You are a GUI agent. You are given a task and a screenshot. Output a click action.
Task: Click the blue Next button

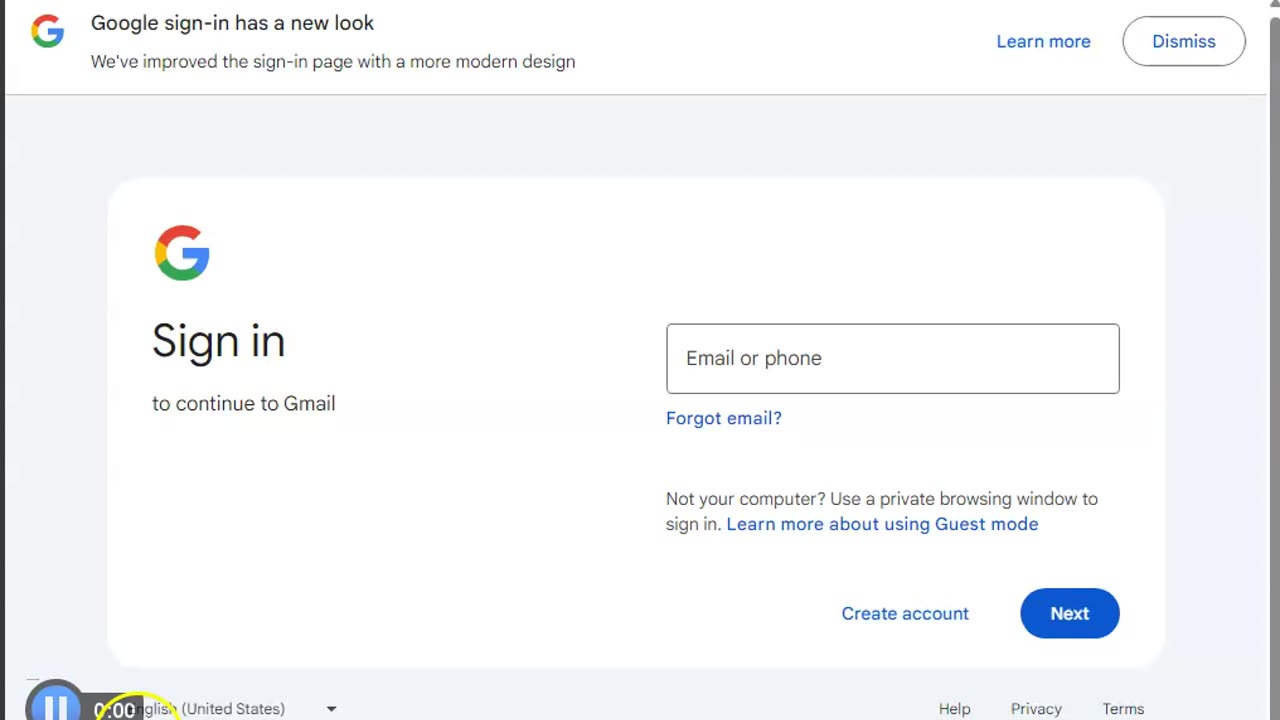(1070, 613)
